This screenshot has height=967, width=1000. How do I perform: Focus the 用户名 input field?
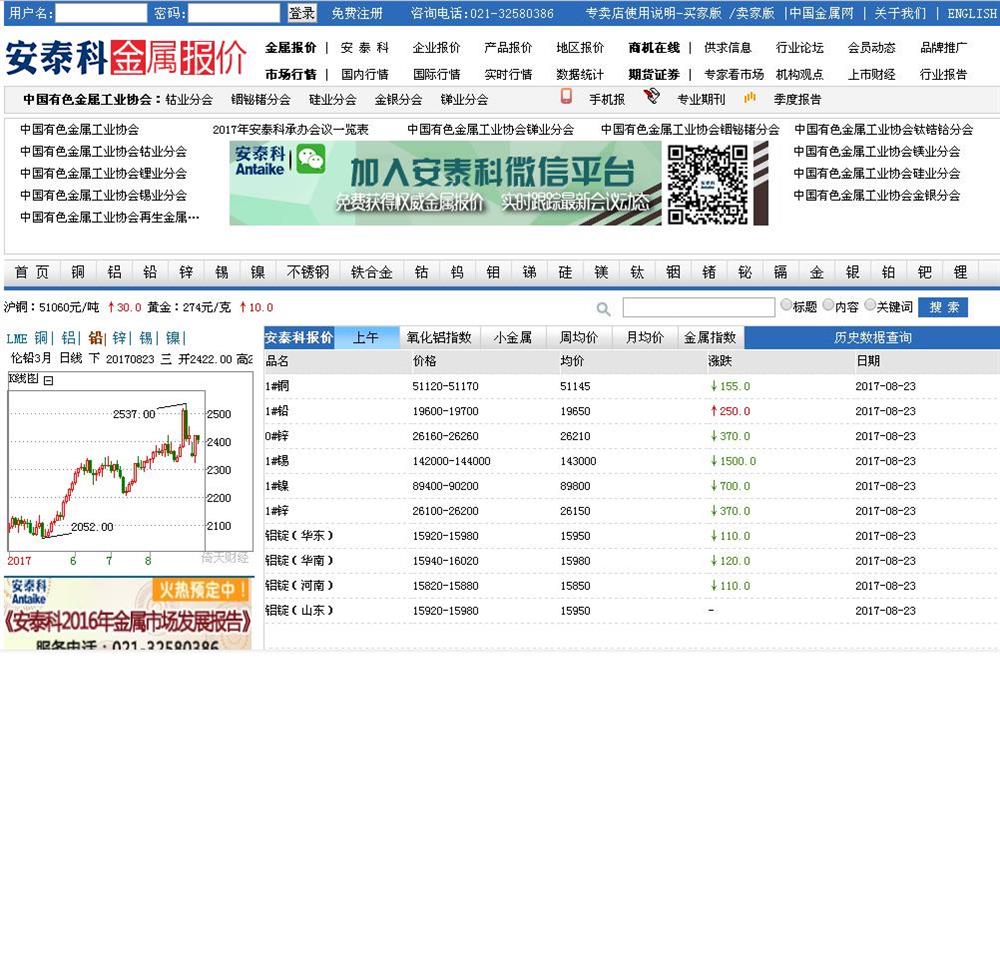101,13
